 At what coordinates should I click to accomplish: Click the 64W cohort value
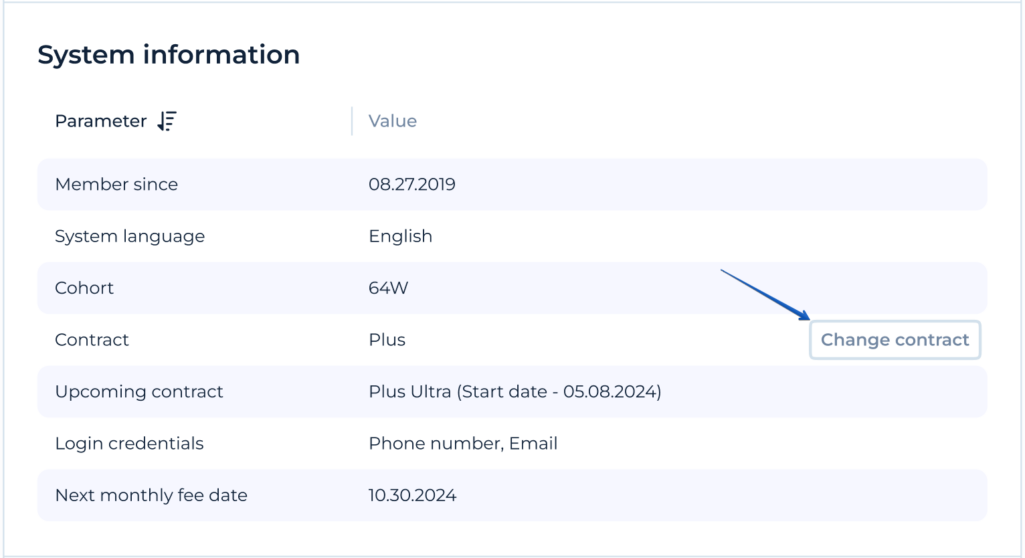[388, 288]
